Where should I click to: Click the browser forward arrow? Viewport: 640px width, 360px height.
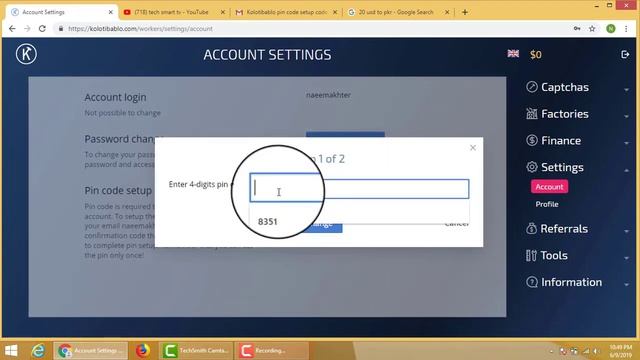(27, 29)
